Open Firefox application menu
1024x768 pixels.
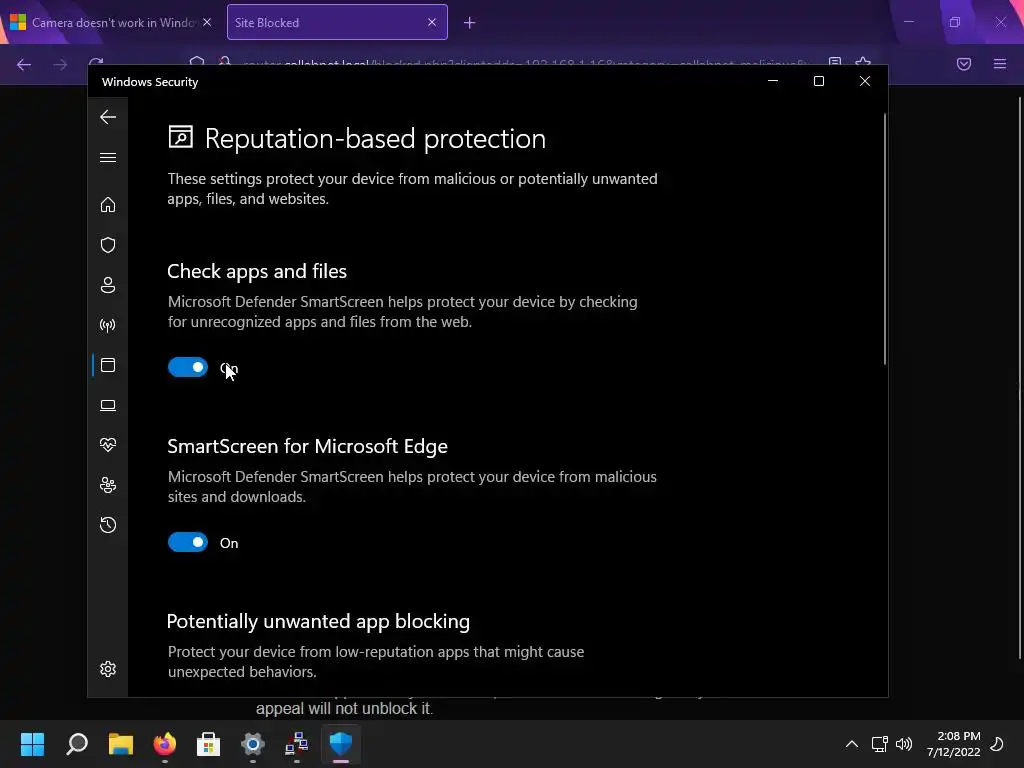tap(1000, 64)
